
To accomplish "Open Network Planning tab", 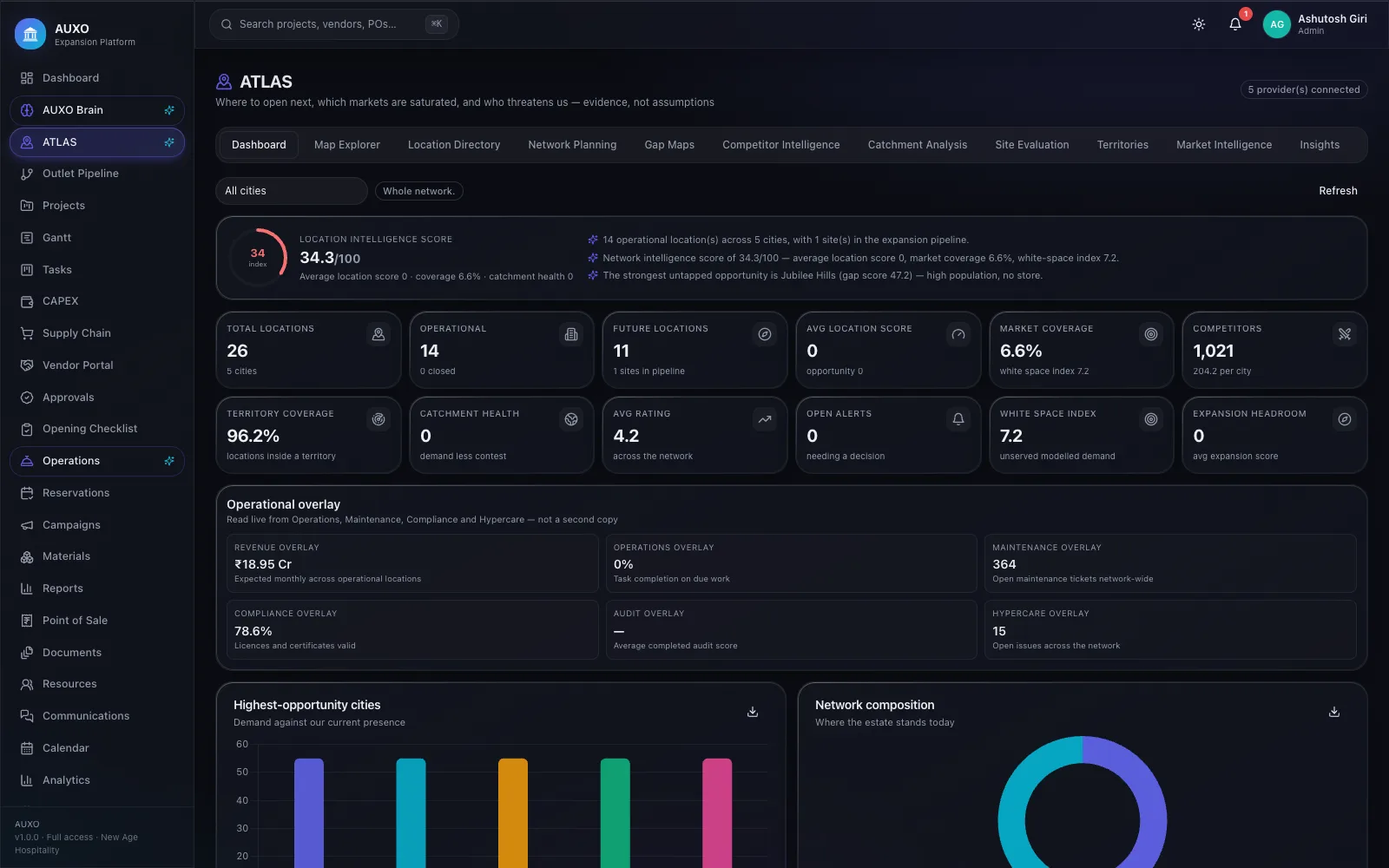I will 572,145.
